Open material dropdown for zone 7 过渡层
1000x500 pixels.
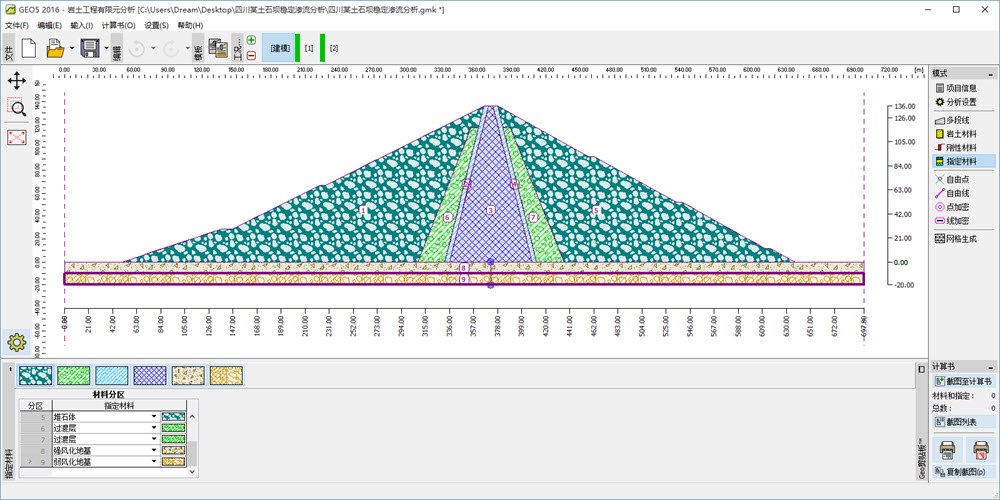click(154, 439)
